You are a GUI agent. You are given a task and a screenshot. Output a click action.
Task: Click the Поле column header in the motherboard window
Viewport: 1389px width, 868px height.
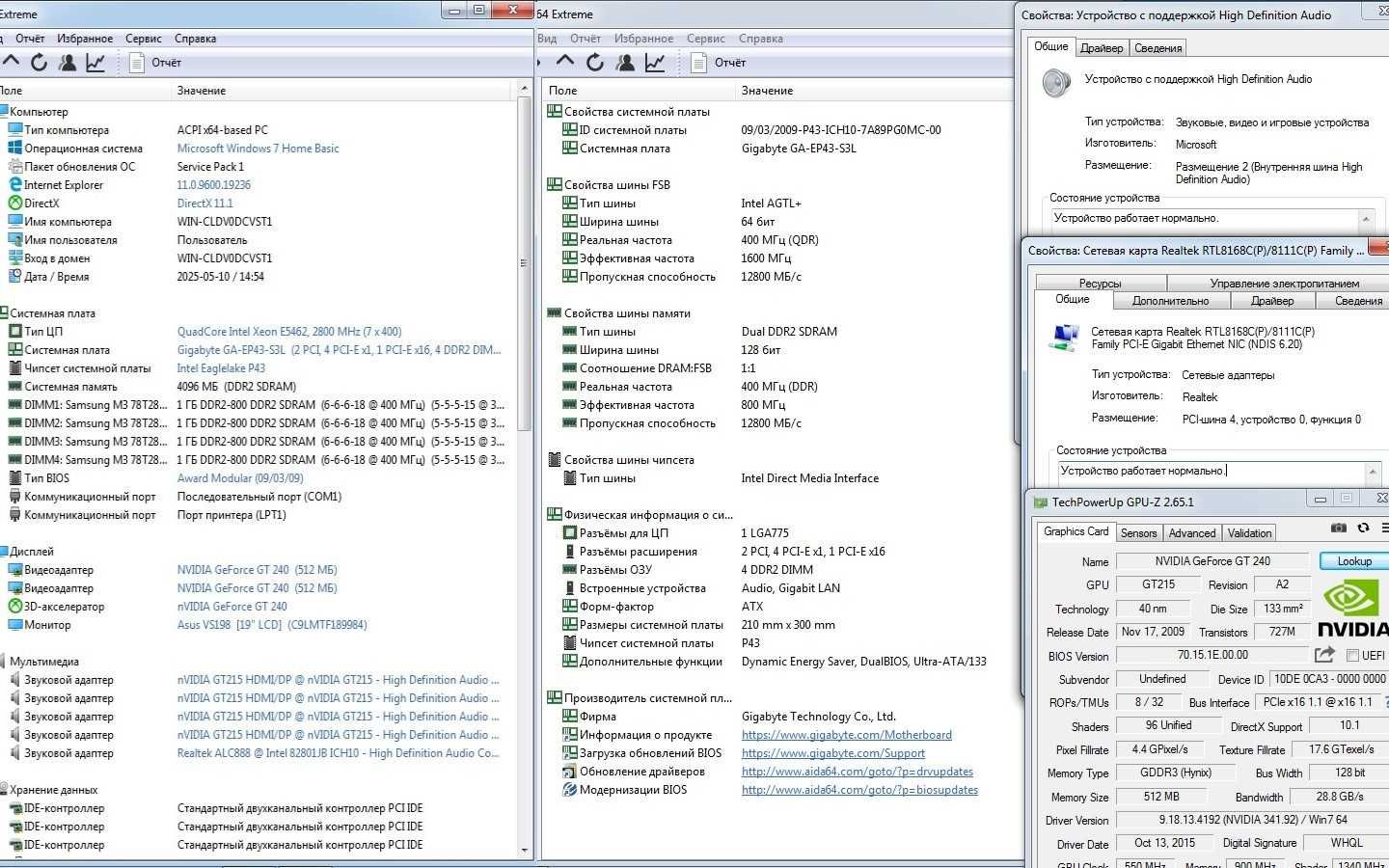639,91
